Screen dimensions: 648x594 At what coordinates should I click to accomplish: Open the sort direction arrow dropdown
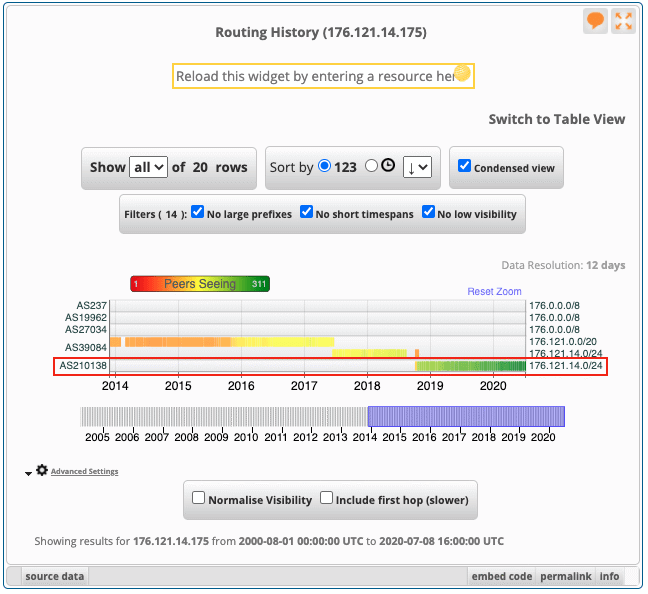[417, 167]
